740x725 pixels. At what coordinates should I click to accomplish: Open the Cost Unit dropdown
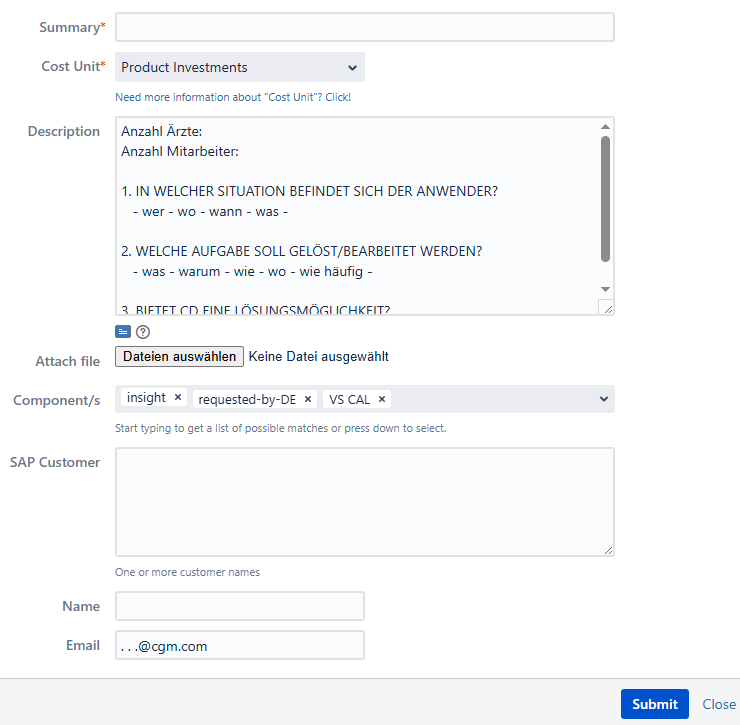[240, 68]
